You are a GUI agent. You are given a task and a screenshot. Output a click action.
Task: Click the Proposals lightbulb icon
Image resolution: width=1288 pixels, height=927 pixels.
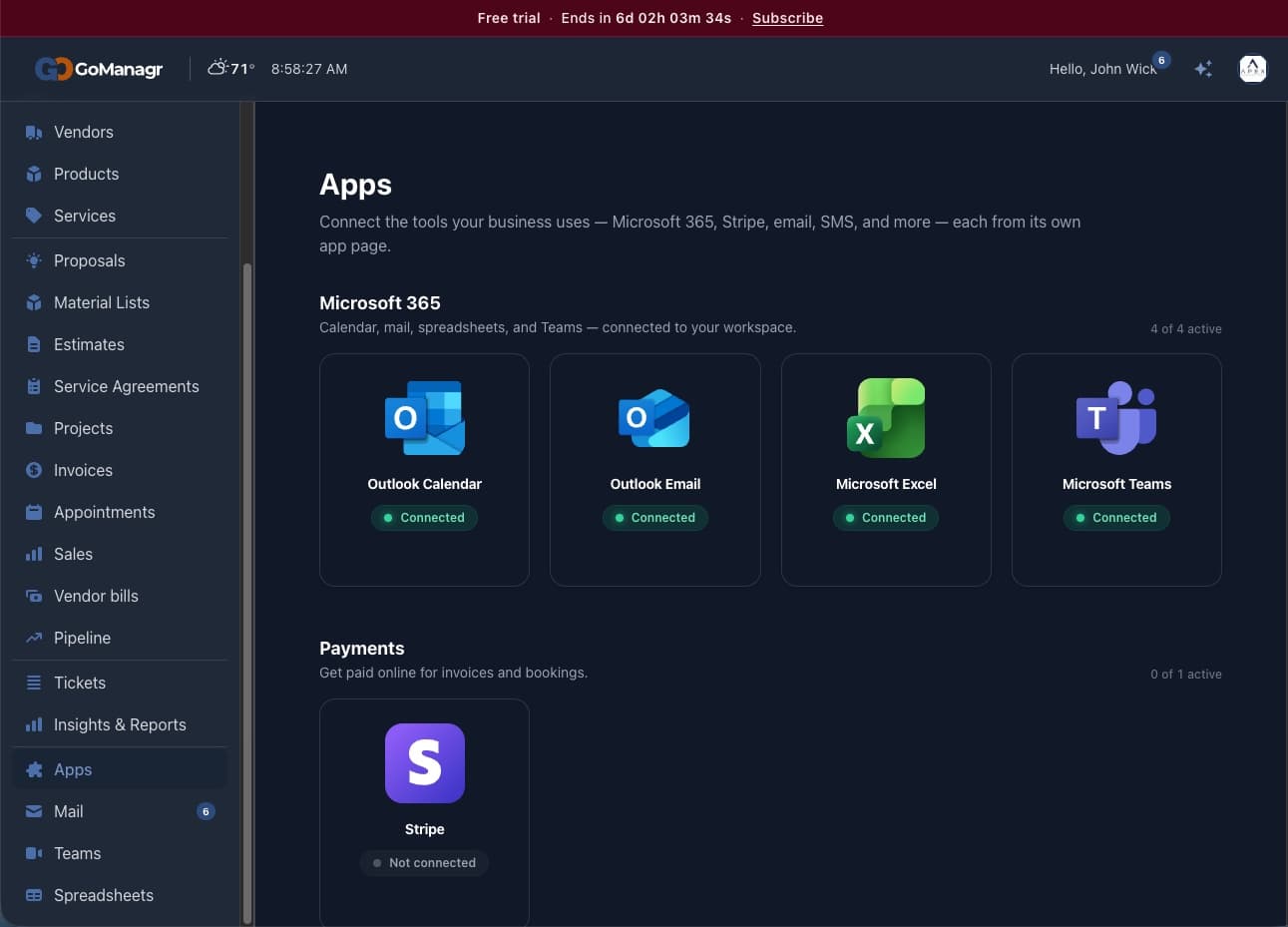pos(34,260)
